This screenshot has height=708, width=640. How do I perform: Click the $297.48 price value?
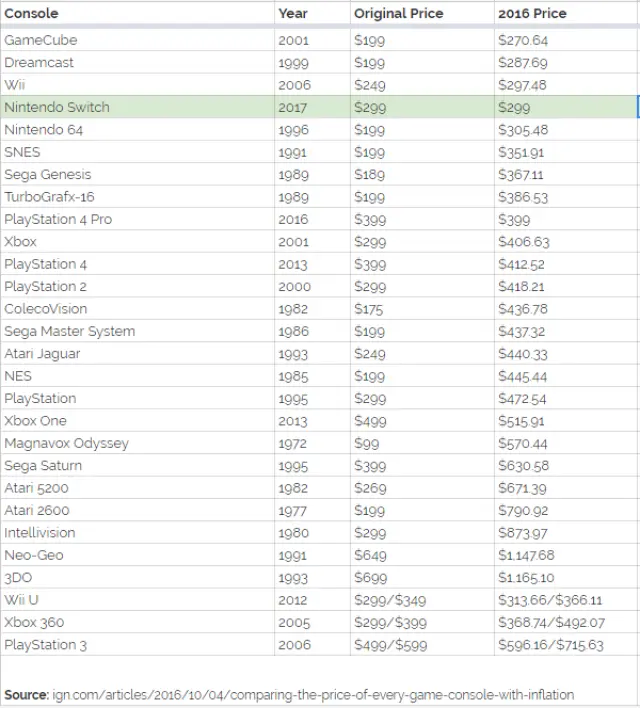(522, 85)
